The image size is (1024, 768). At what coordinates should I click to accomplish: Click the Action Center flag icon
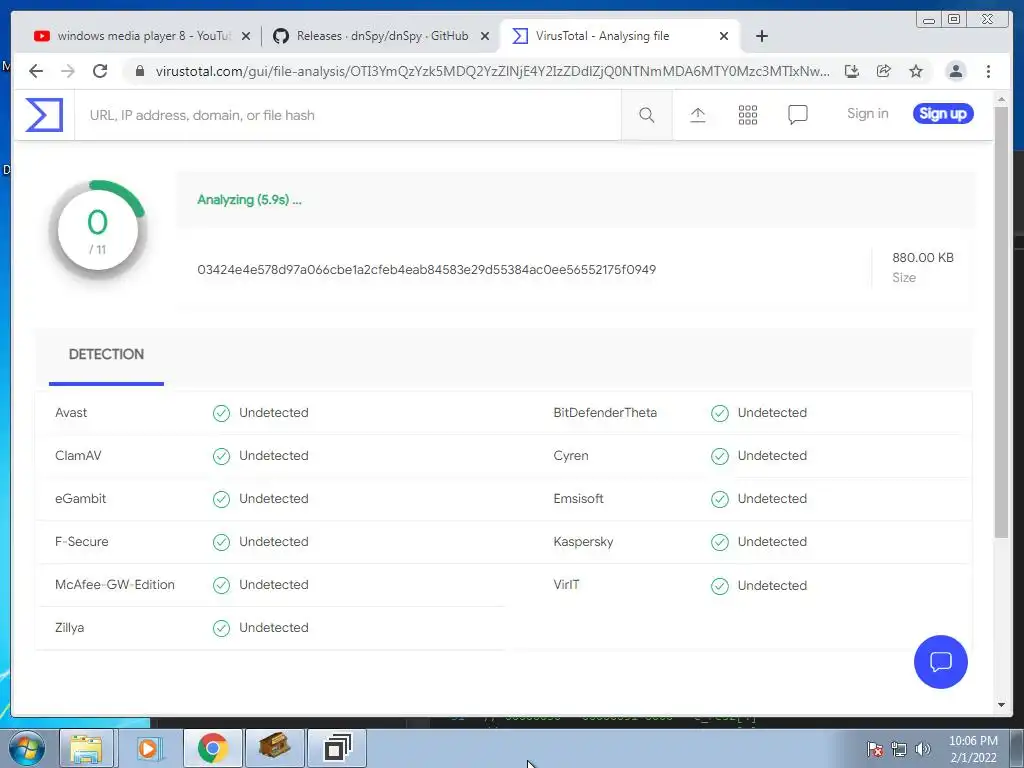click(x=874, y=749)
